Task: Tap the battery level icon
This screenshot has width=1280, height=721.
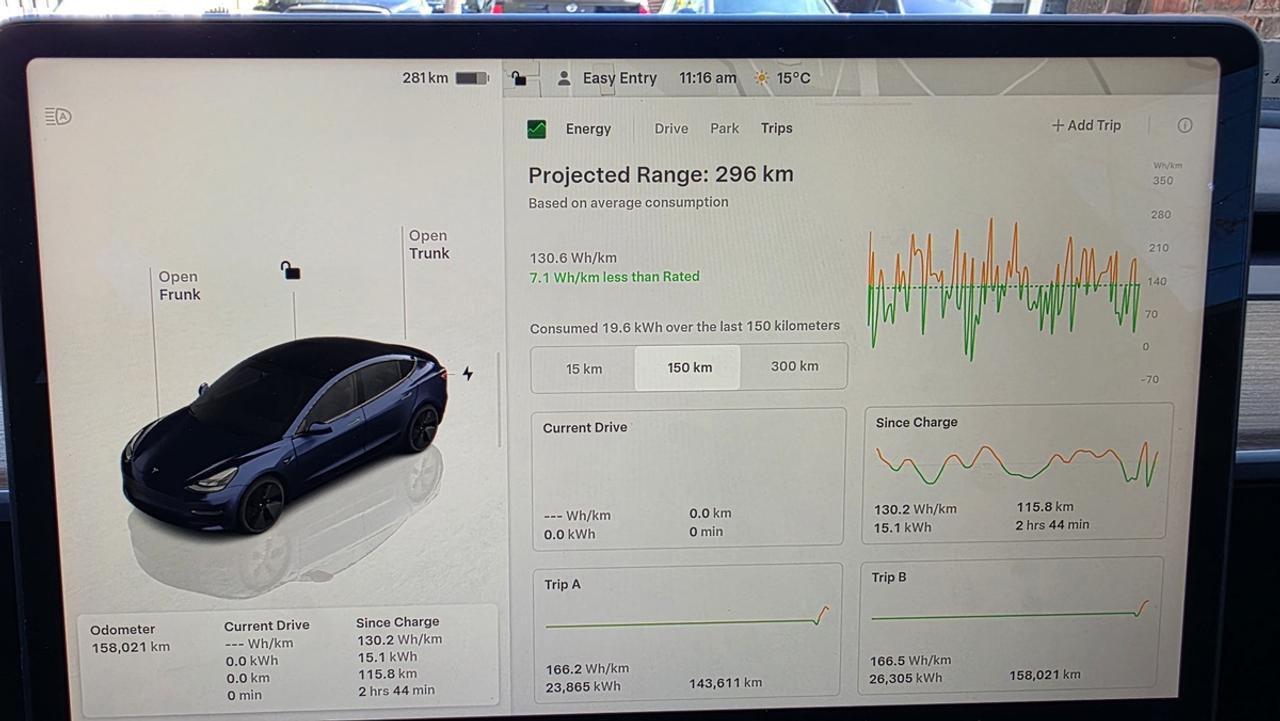Action: click(472, 78)
